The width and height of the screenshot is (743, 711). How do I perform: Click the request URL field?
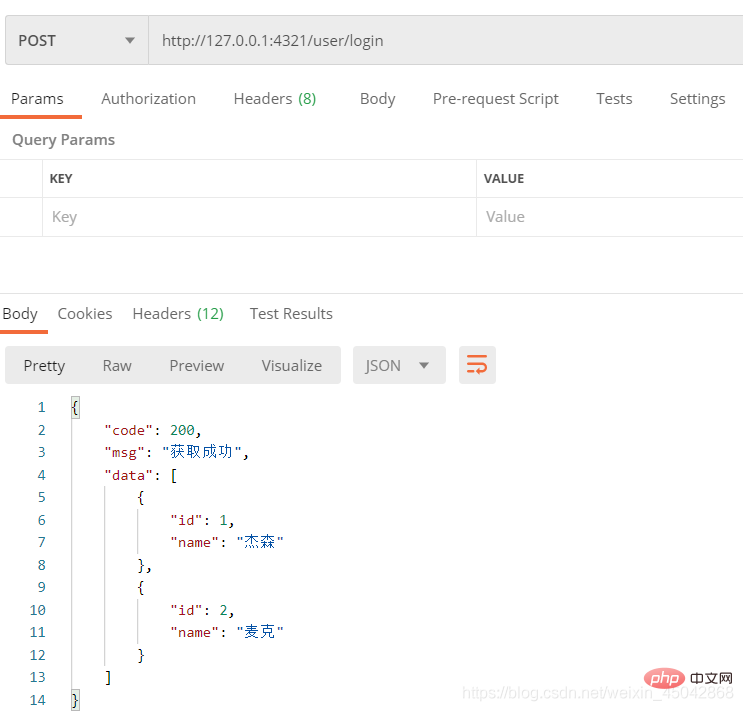click(445, 40)
